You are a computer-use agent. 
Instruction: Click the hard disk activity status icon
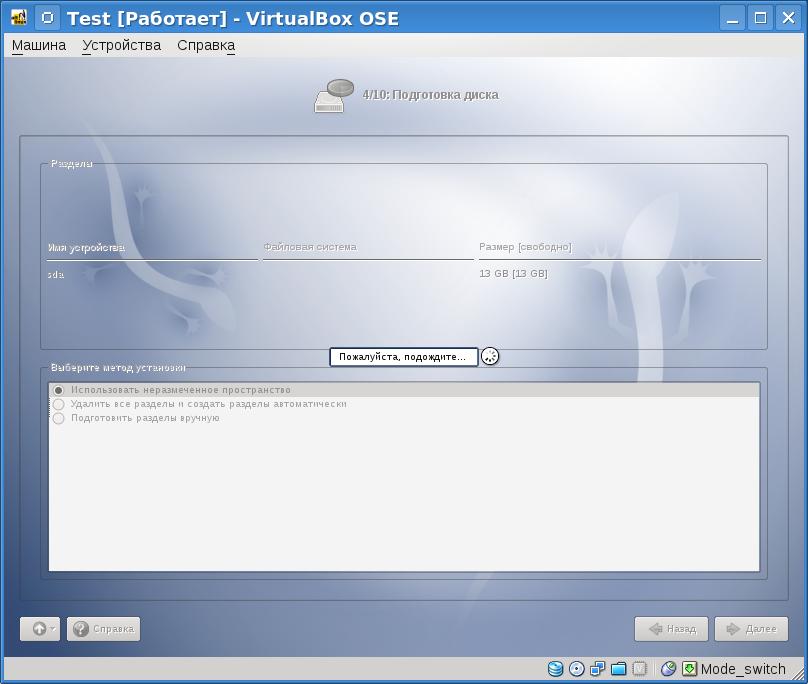click(556, 669)
